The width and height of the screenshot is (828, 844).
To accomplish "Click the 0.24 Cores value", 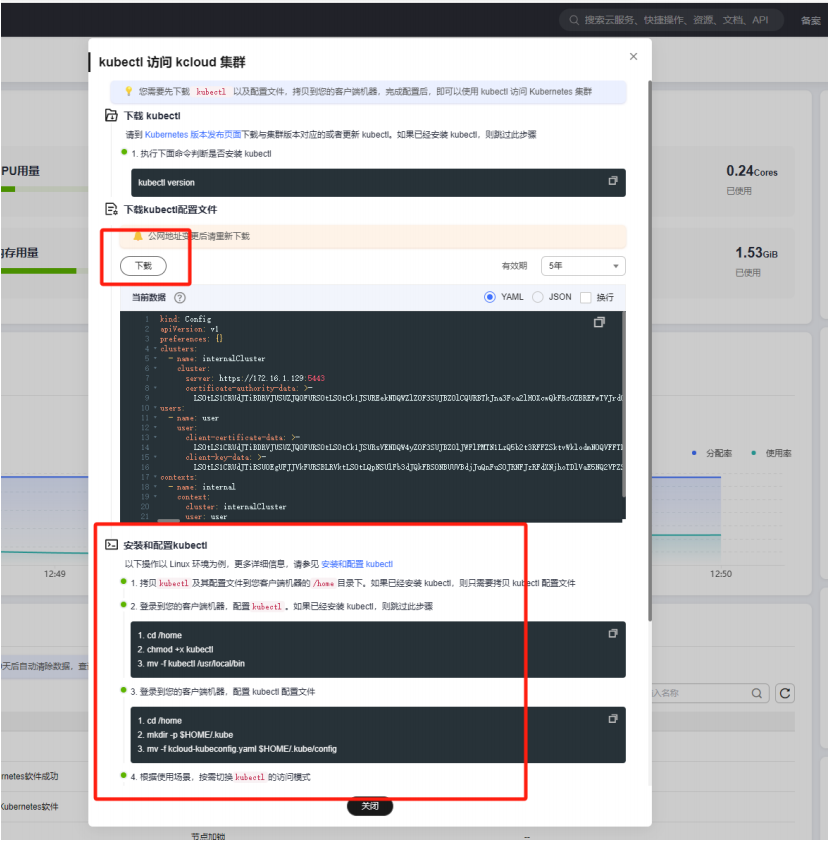I will 752,171.
